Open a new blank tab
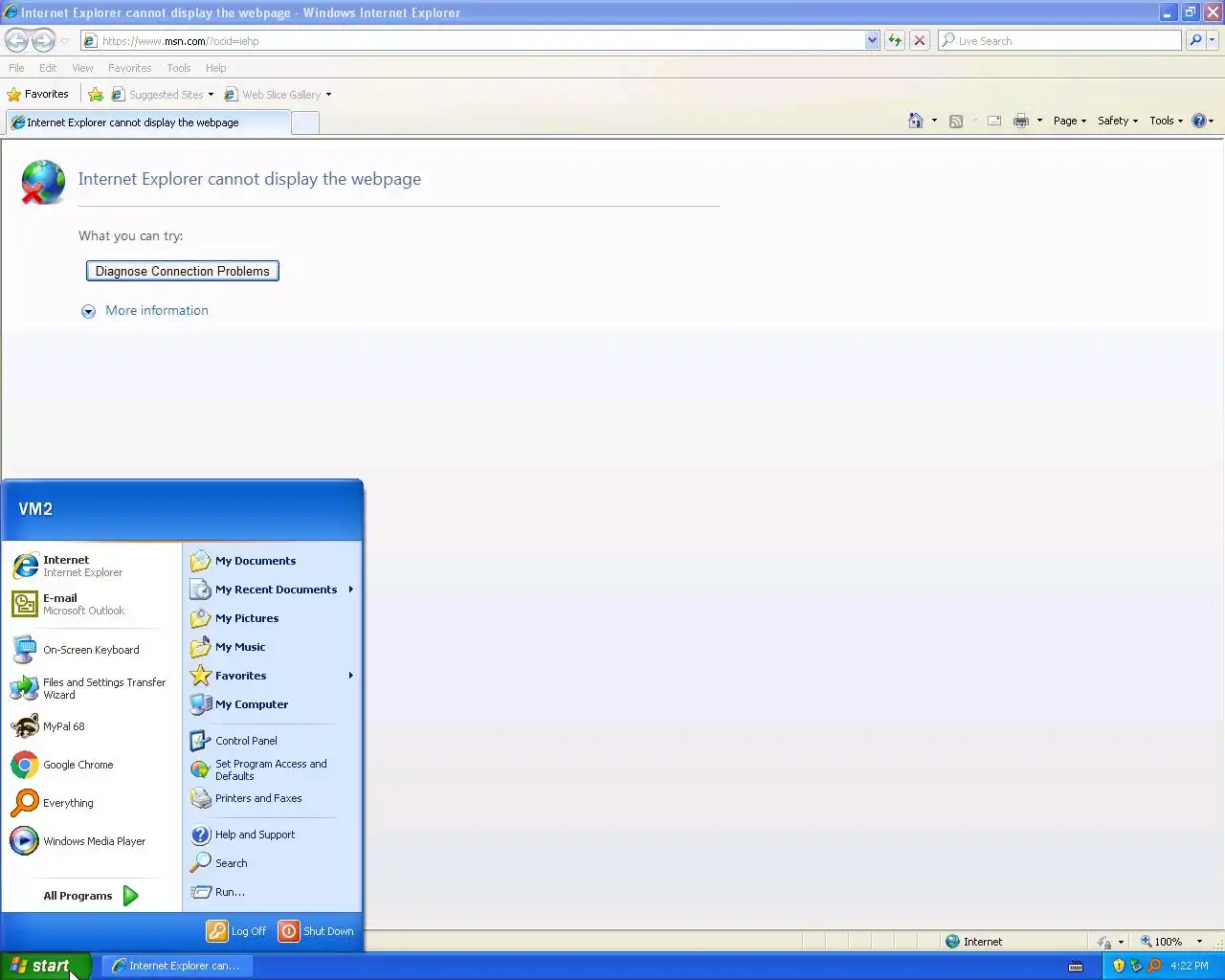This screenshot has height=980, width=1225. point(304,122)
